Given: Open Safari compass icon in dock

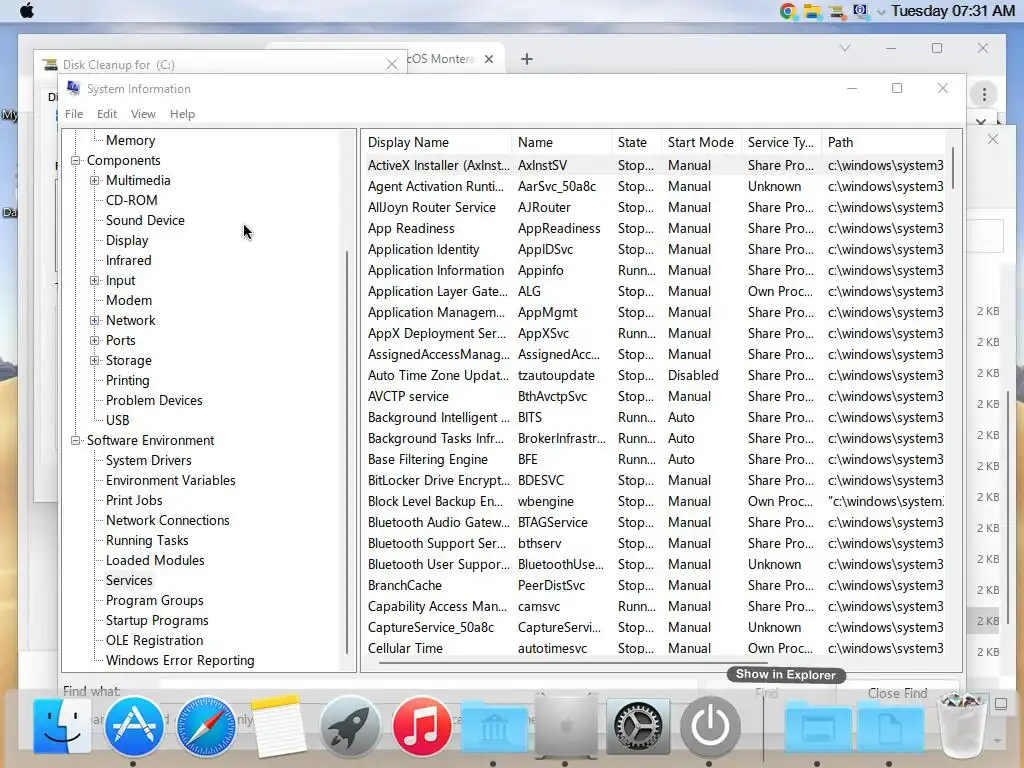Looking at the screenshot, I should tap(206, 726).
